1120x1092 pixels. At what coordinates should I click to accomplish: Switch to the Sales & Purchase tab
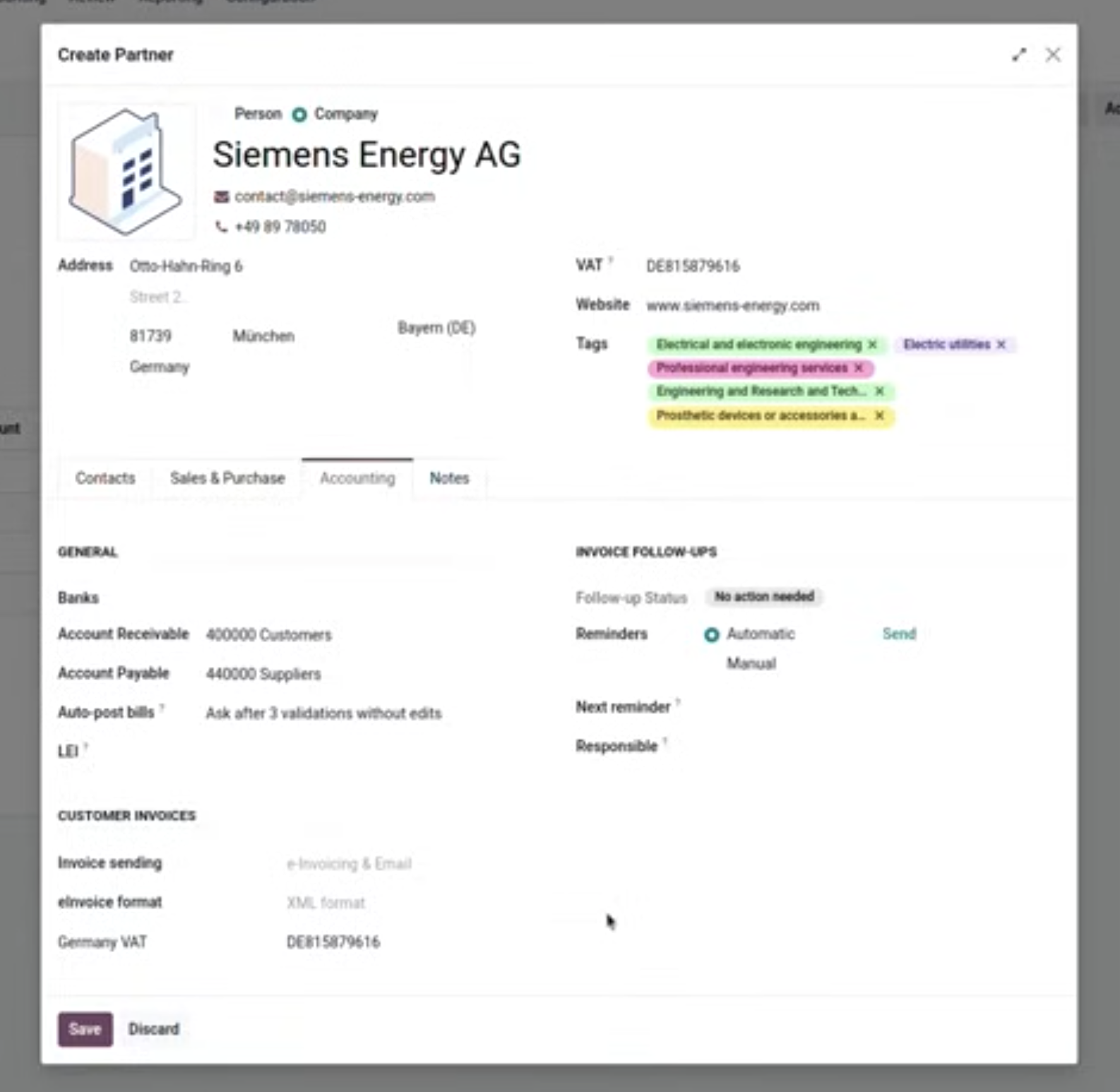pos(227,478)
